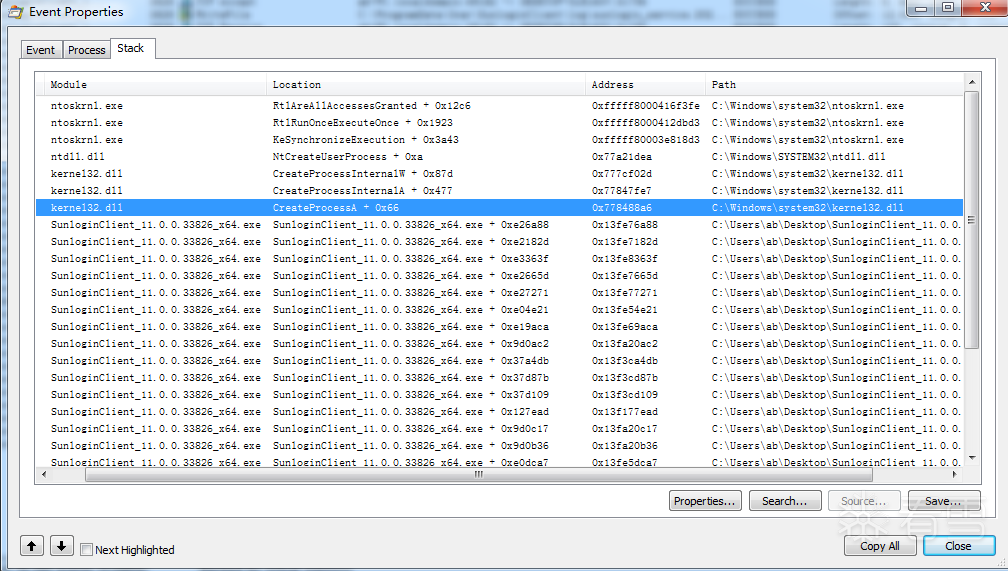Viewport: 1008px width, 571px height.
Task: Click horizontal scrollbar right arrow
Action: (955, 475)
